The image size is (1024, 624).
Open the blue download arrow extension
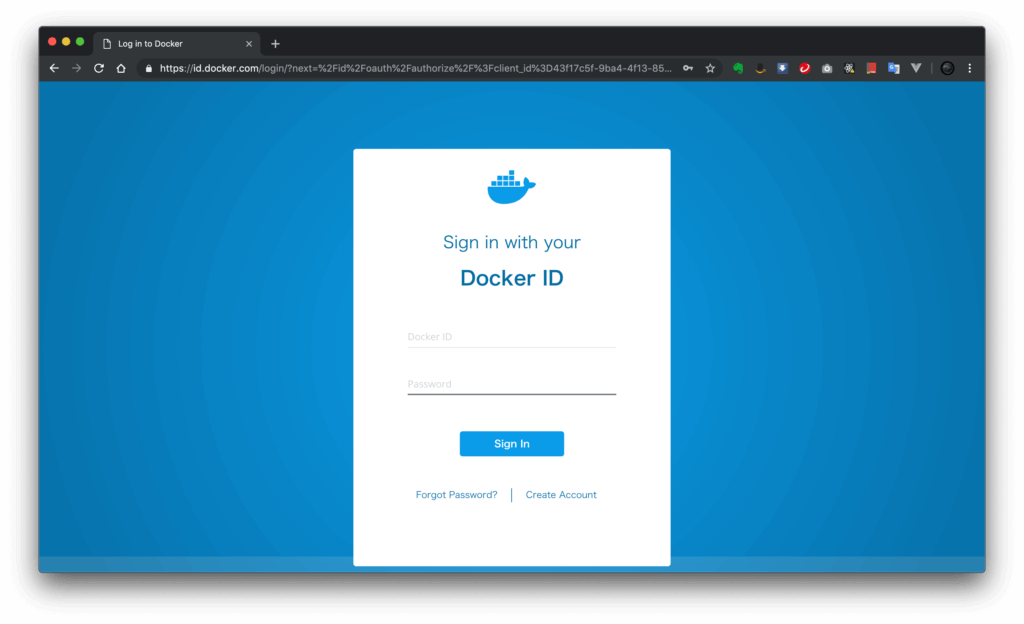782,68
